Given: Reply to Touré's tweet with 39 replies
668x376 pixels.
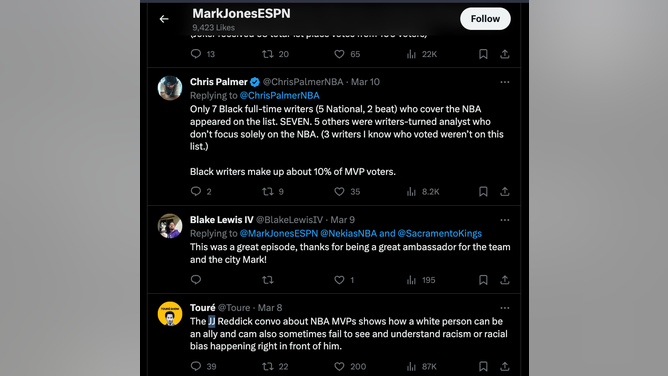Looking at the screenshot, I should 196,366.
